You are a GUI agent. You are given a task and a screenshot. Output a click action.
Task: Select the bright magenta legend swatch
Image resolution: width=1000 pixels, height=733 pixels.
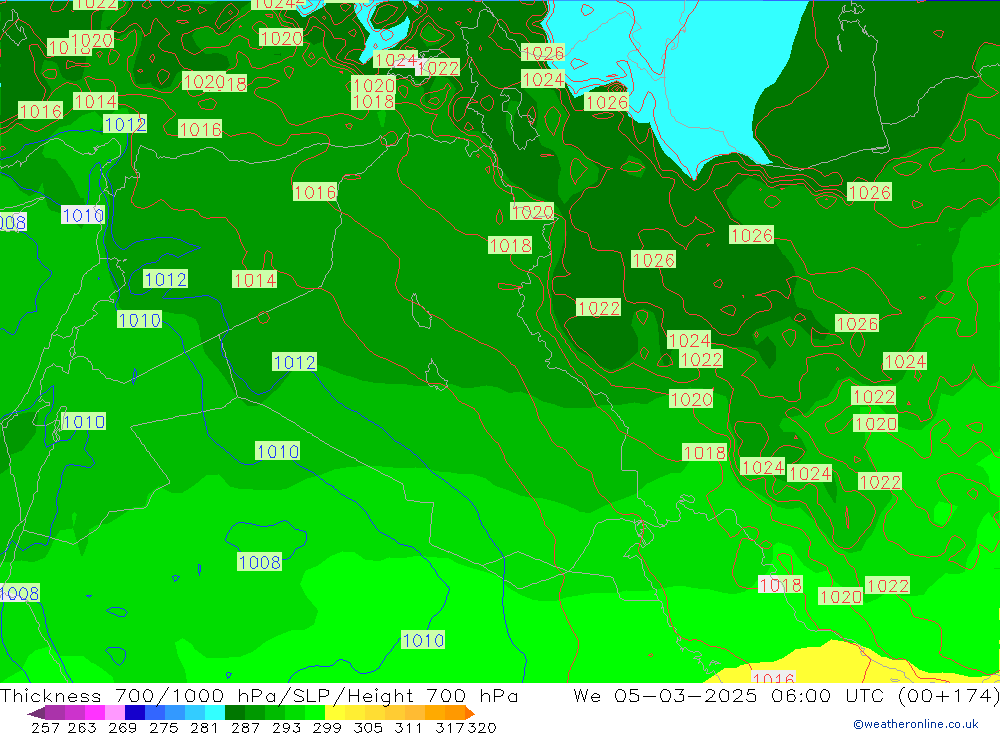(94, 713)
